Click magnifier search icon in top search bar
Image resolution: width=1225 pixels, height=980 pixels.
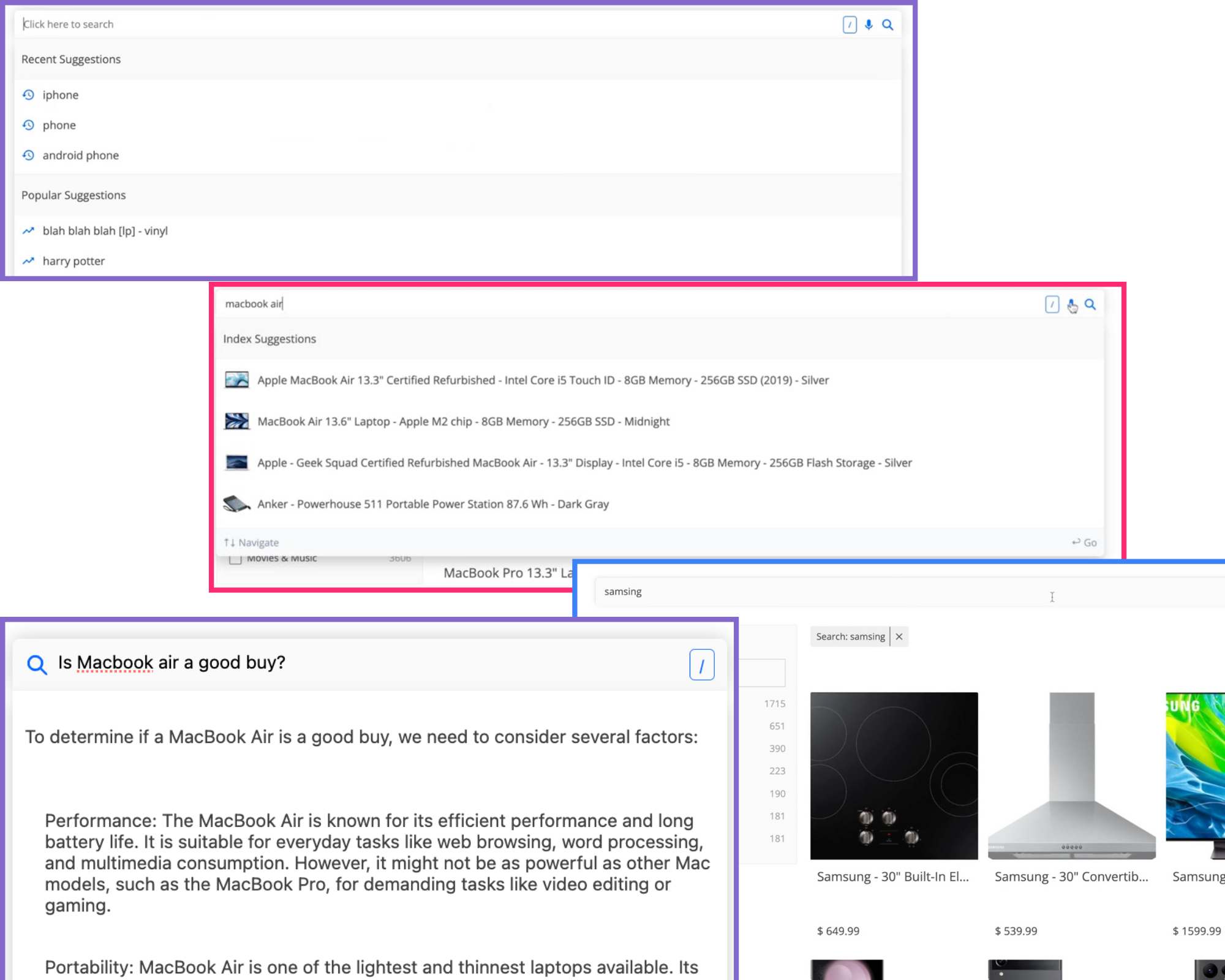888,24
